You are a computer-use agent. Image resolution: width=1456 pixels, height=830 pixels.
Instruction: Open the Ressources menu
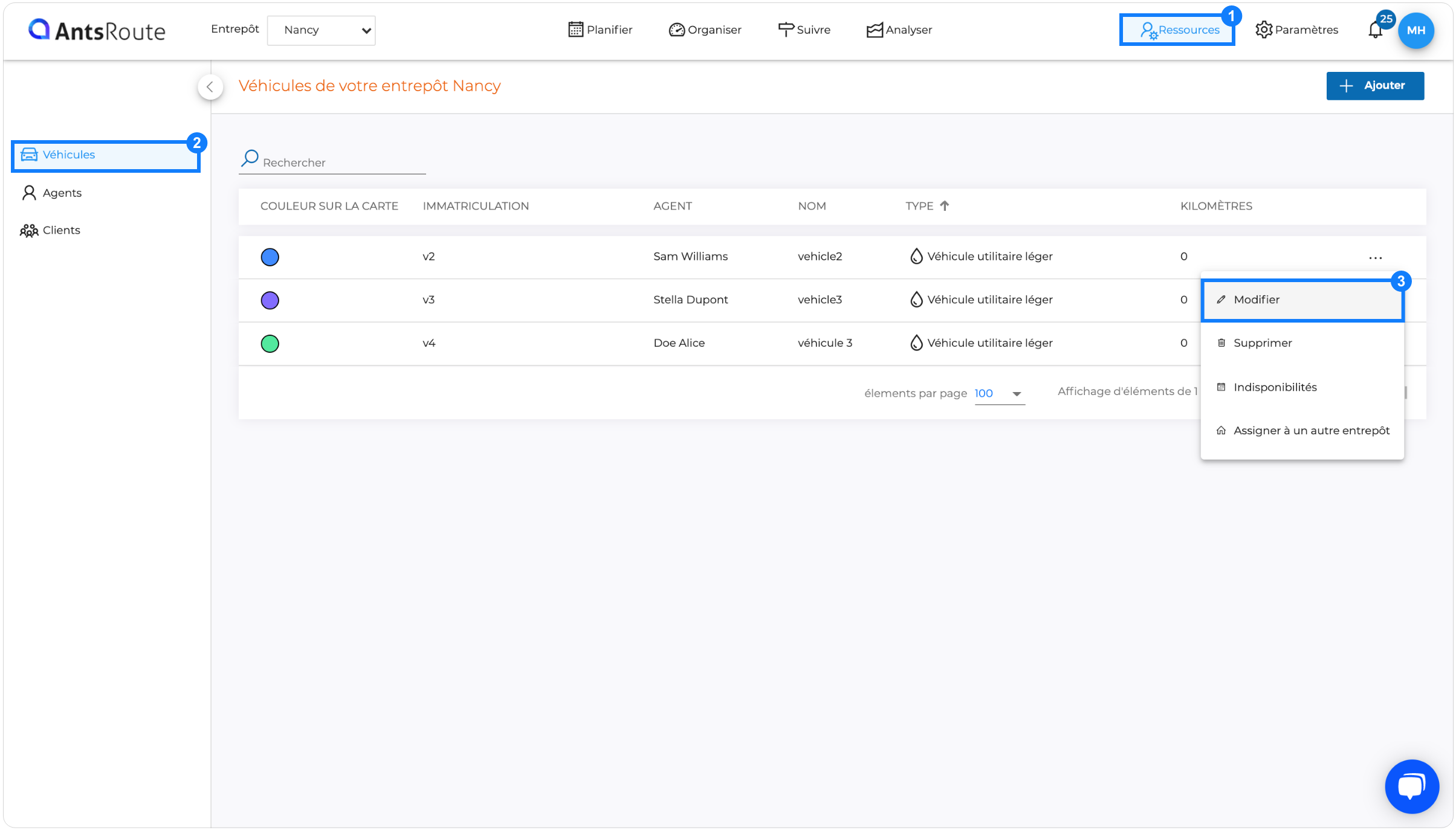pos(1177,30)
